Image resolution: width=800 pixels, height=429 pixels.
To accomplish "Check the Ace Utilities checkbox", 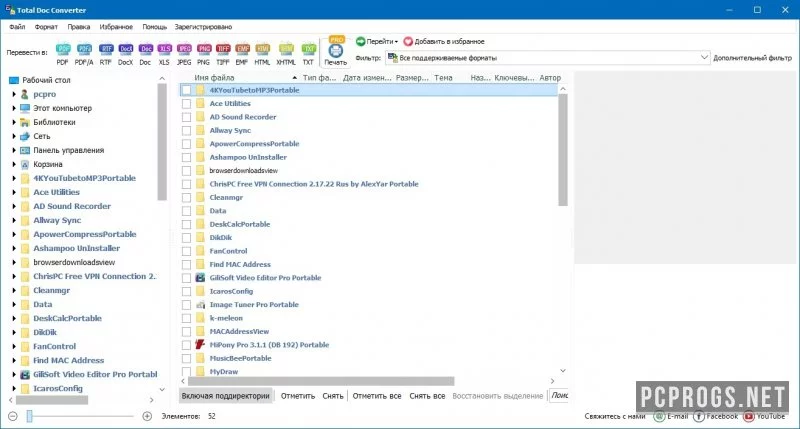I will (x=187, y=104).
